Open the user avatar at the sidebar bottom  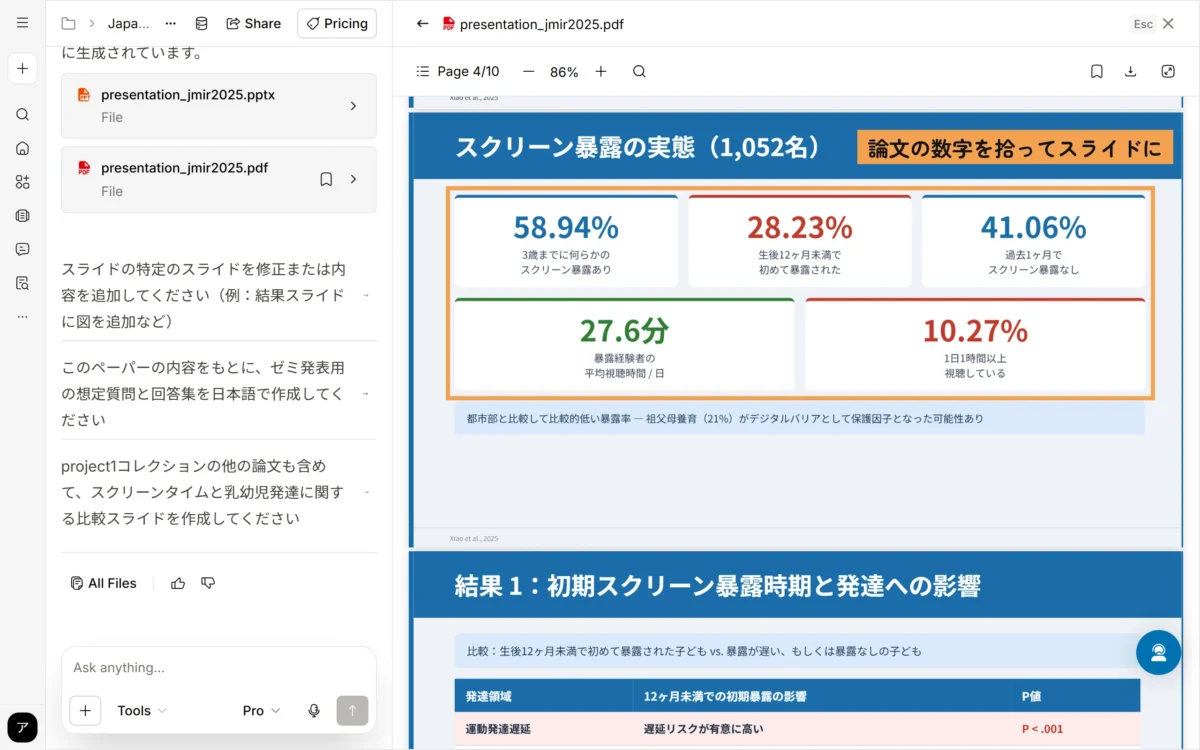point(22,727)
